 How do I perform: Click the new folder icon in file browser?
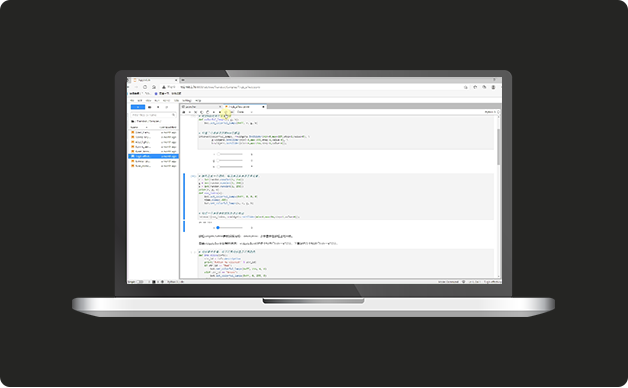click(x=149, y=107)
